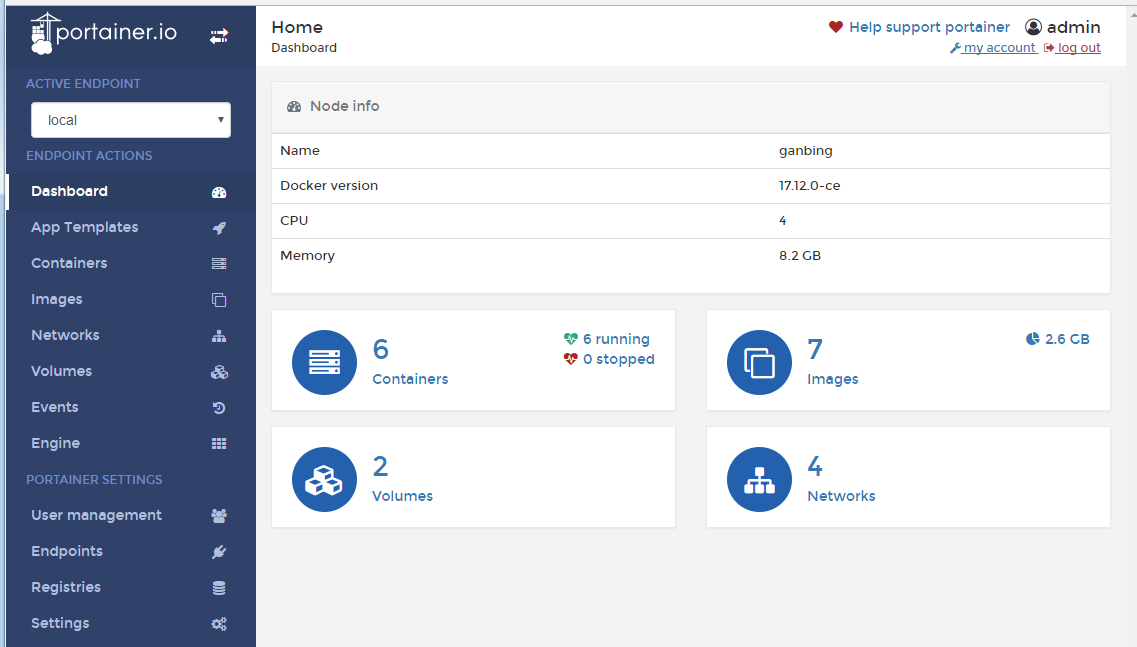1137x647 pixels.
Task: Select the Engine grid icon
Action: [219, 443]
